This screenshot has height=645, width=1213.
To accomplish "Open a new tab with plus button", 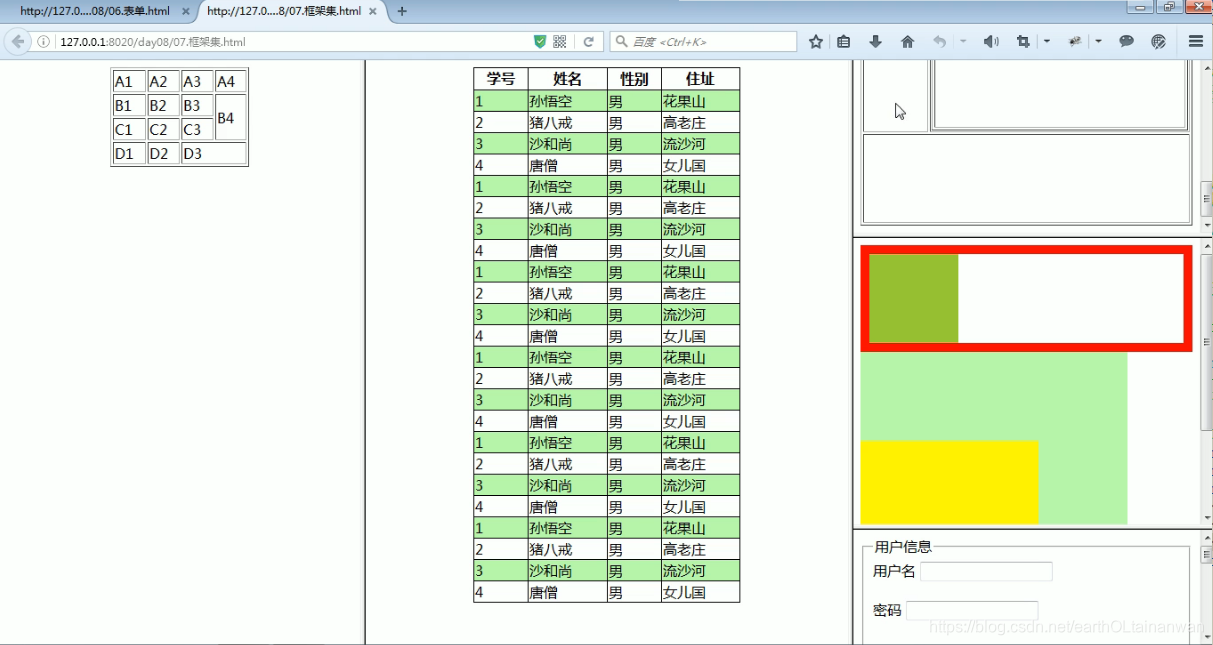I will coord(402,11).
